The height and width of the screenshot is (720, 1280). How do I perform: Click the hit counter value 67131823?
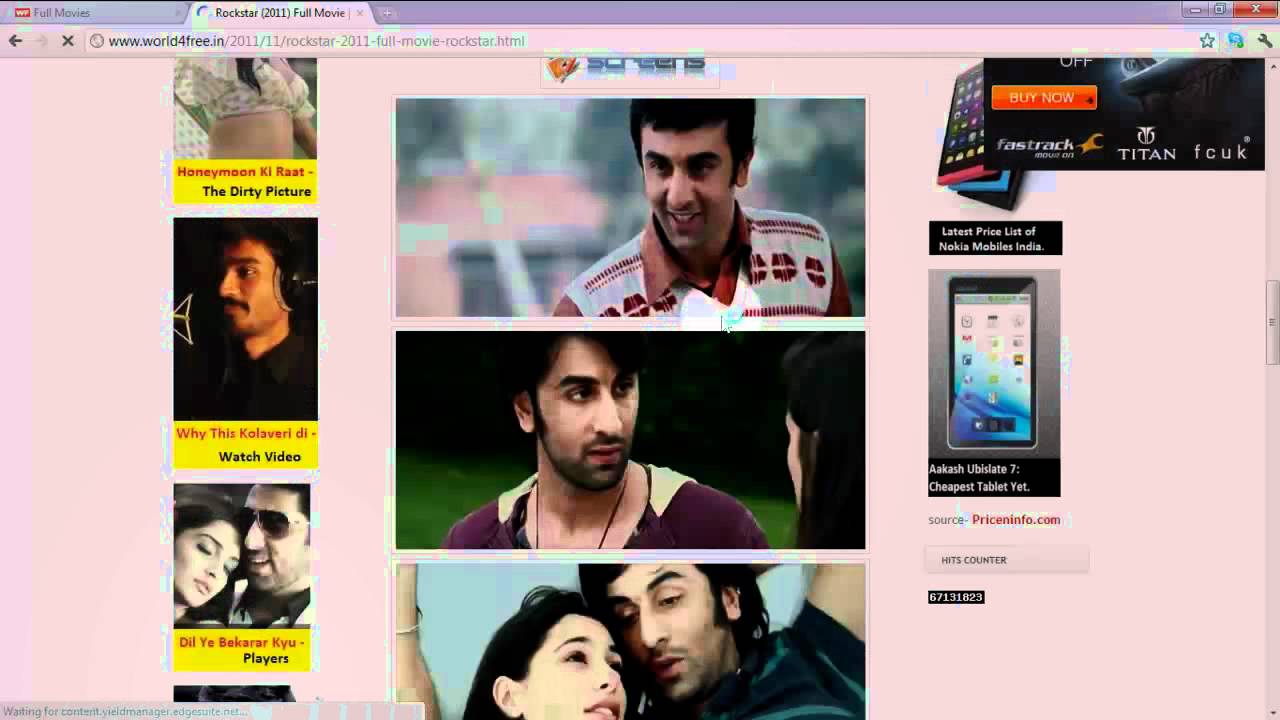tap(956, 597)
